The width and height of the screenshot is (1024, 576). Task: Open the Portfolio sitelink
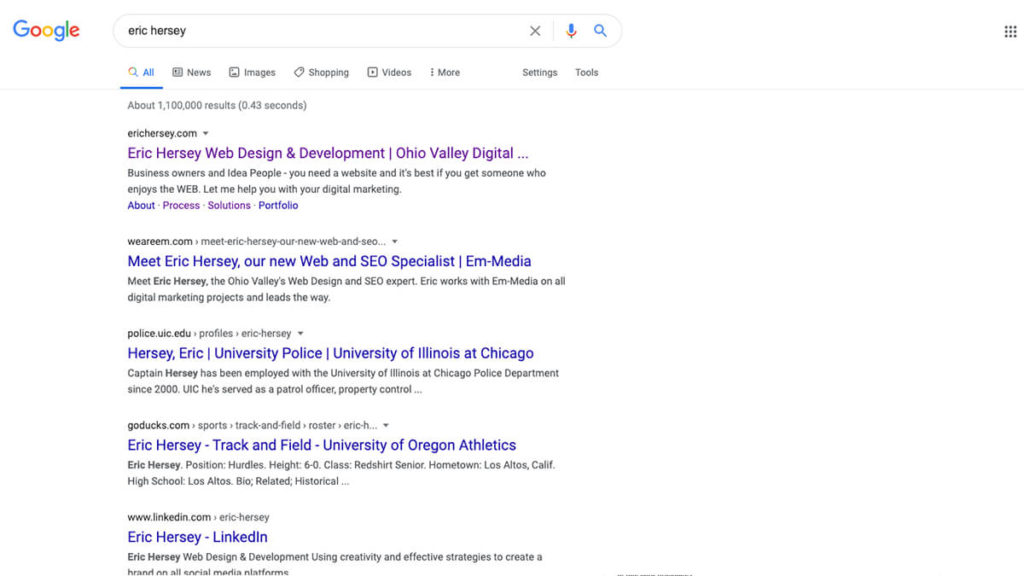coord(278,205)
